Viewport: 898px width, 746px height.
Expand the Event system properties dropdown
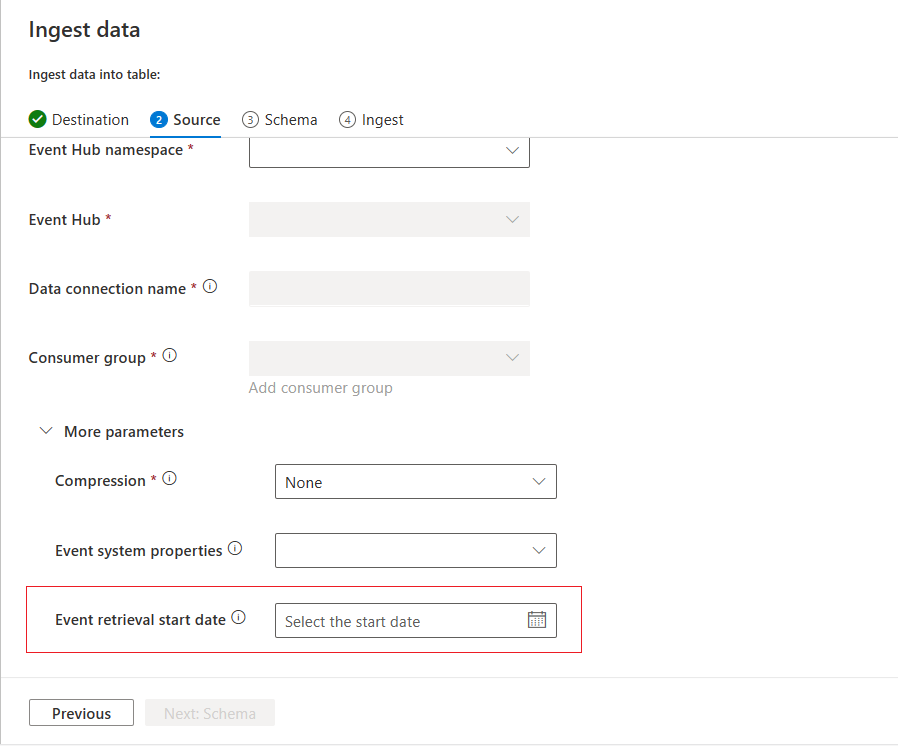point(415,551)
